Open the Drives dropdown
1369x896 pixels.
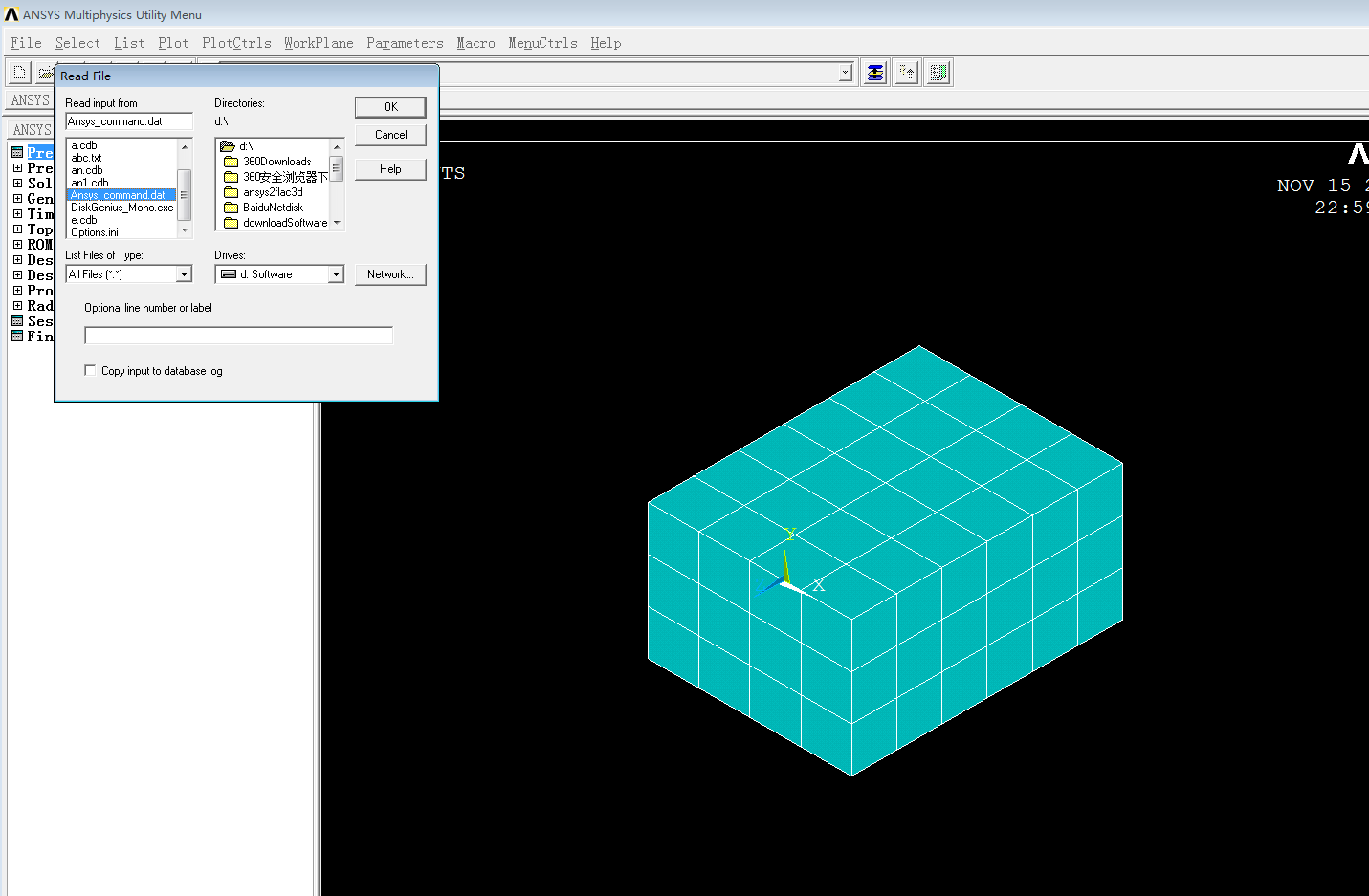(336, 274)
